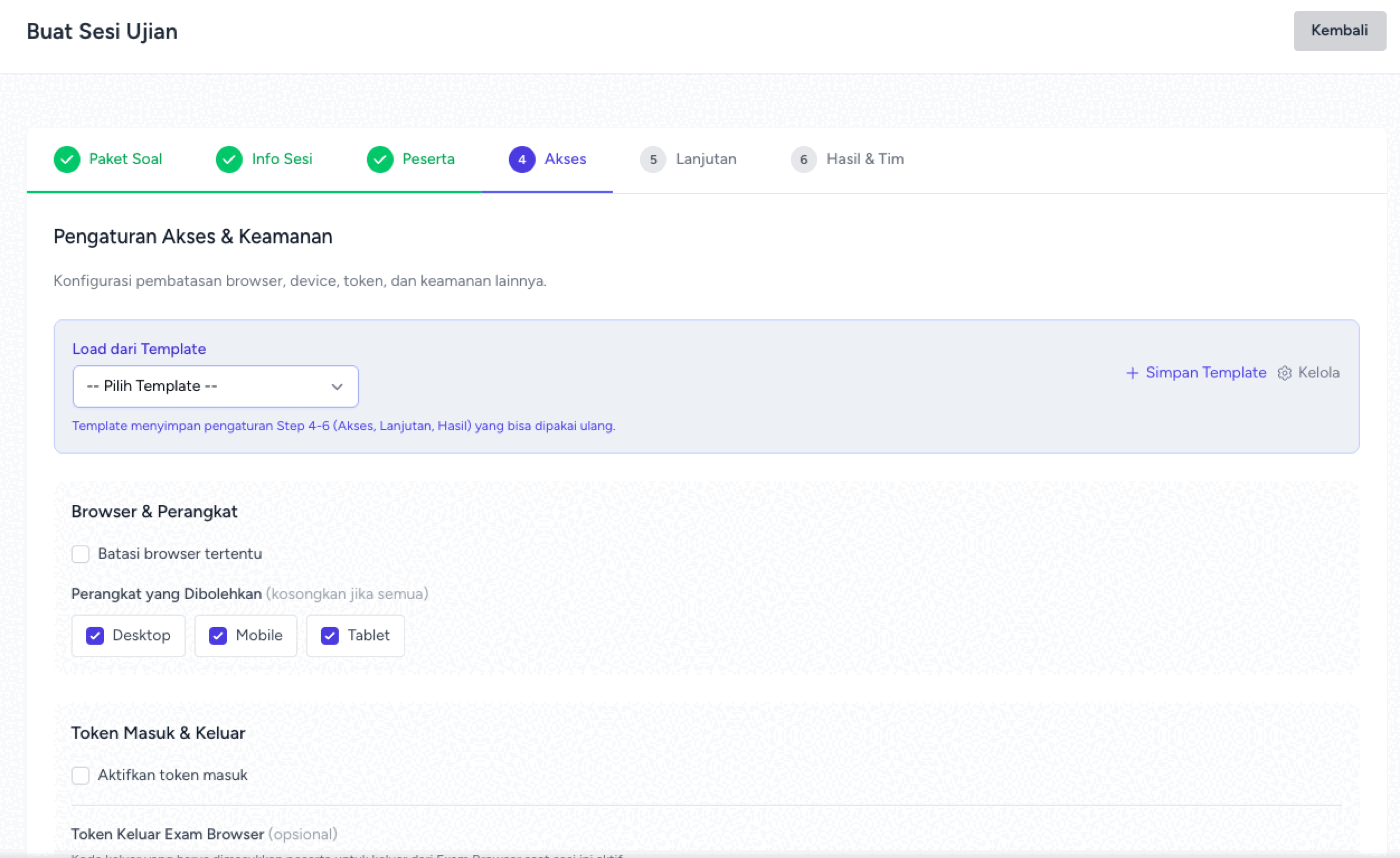Open the Hasil & Tim step tab

pos(847,159)
